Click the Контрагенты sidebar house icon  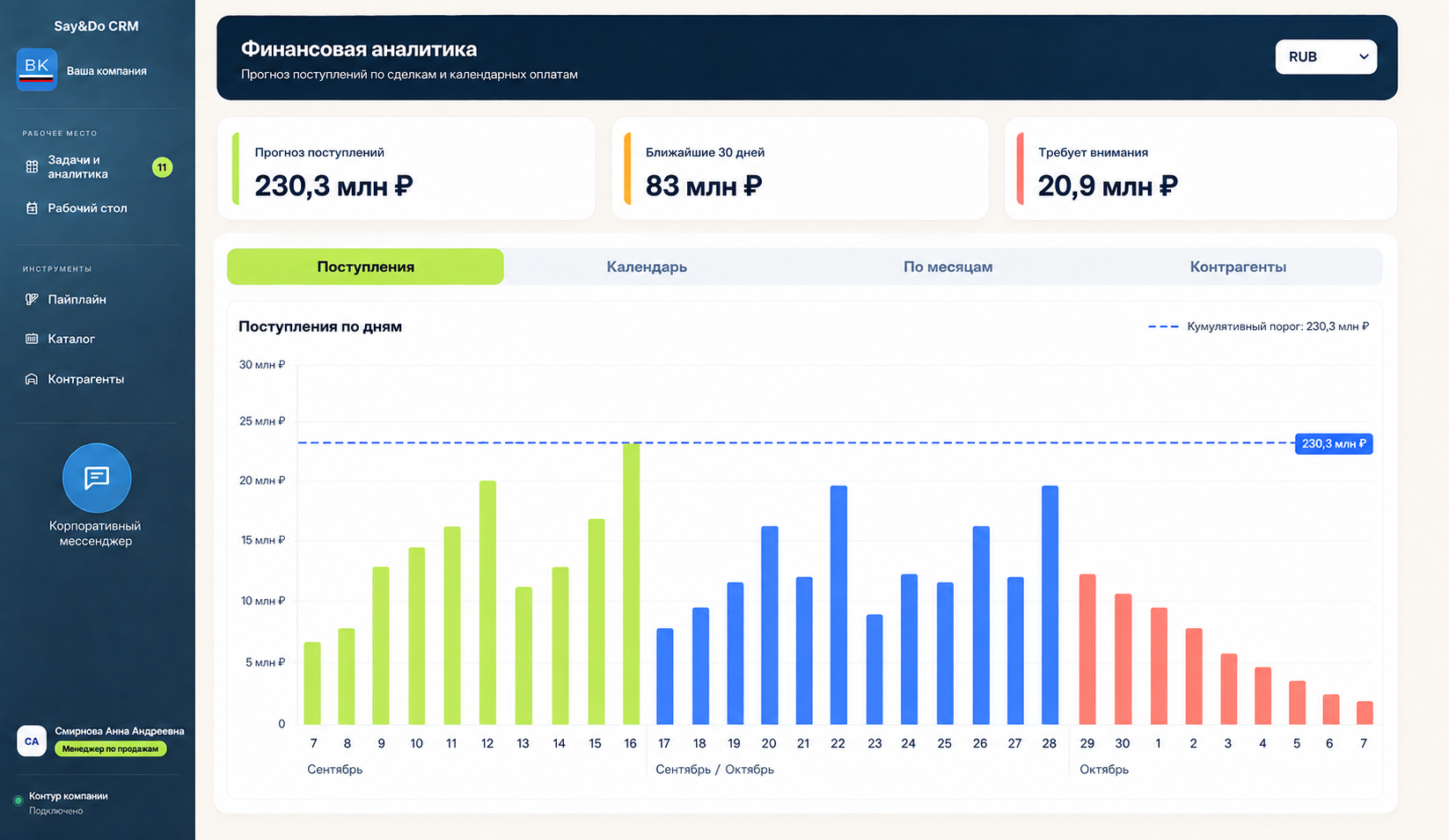32,379
